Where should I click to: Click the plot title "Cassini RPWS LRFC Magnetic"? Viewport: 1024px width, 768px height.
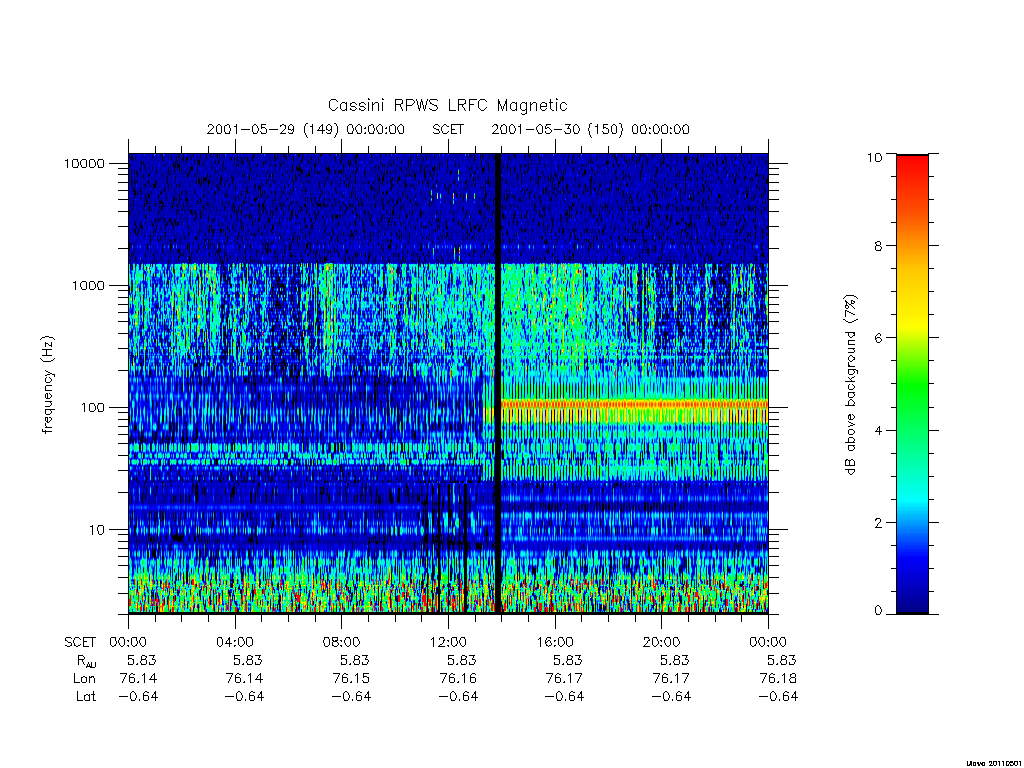447,105
